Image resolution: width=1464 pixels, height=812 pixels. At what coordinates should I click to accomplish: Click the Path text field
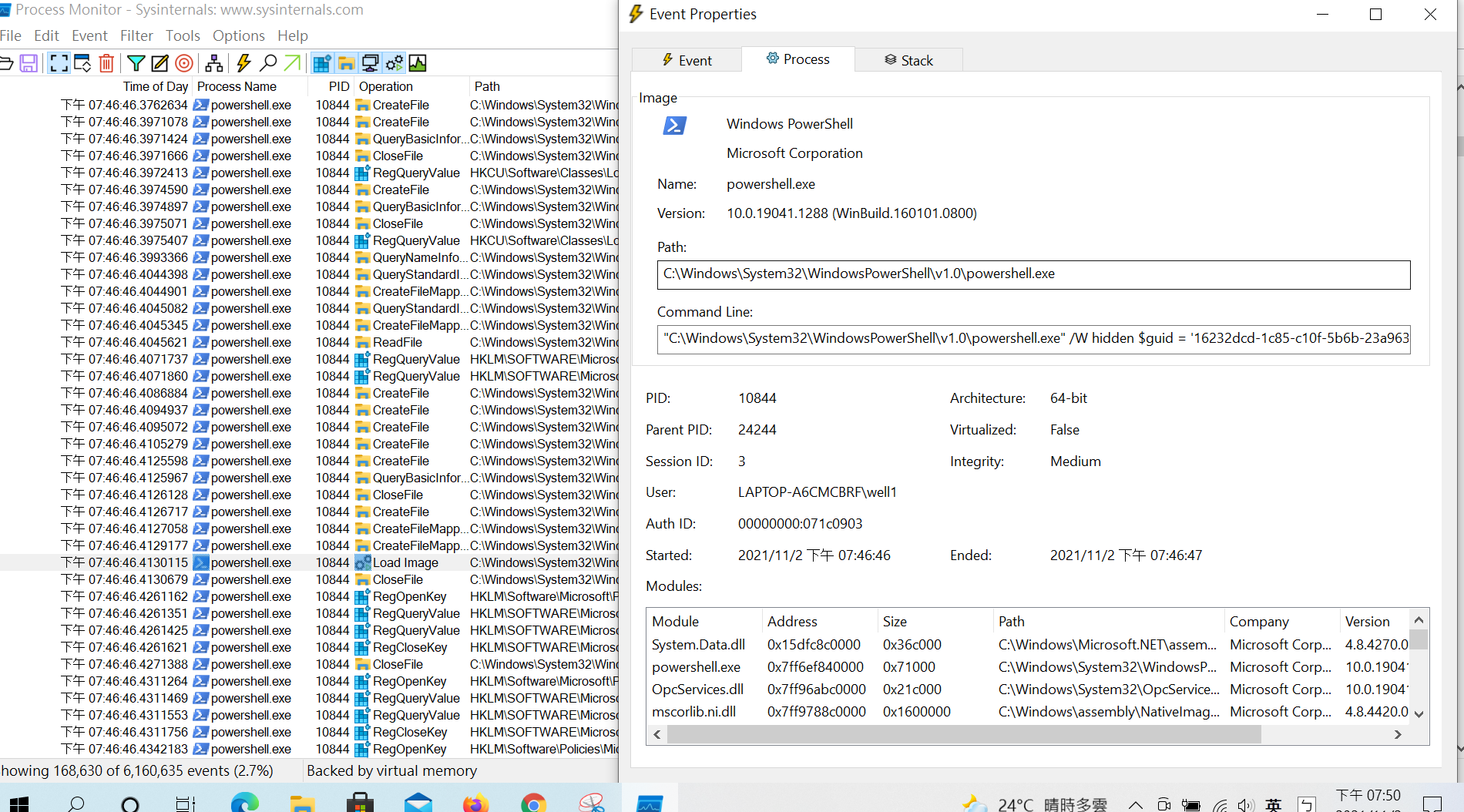1033,274
